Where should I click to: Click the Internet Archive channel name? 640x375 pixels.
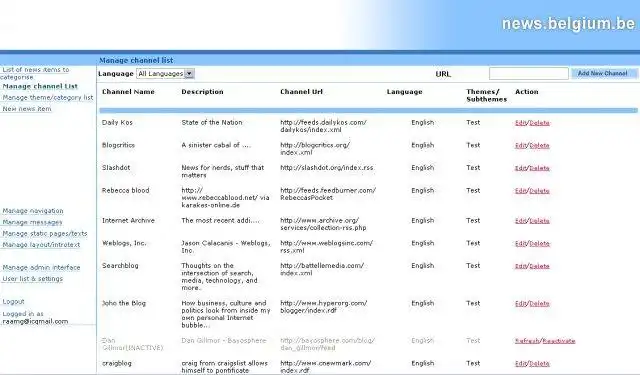tap(128, 220)
